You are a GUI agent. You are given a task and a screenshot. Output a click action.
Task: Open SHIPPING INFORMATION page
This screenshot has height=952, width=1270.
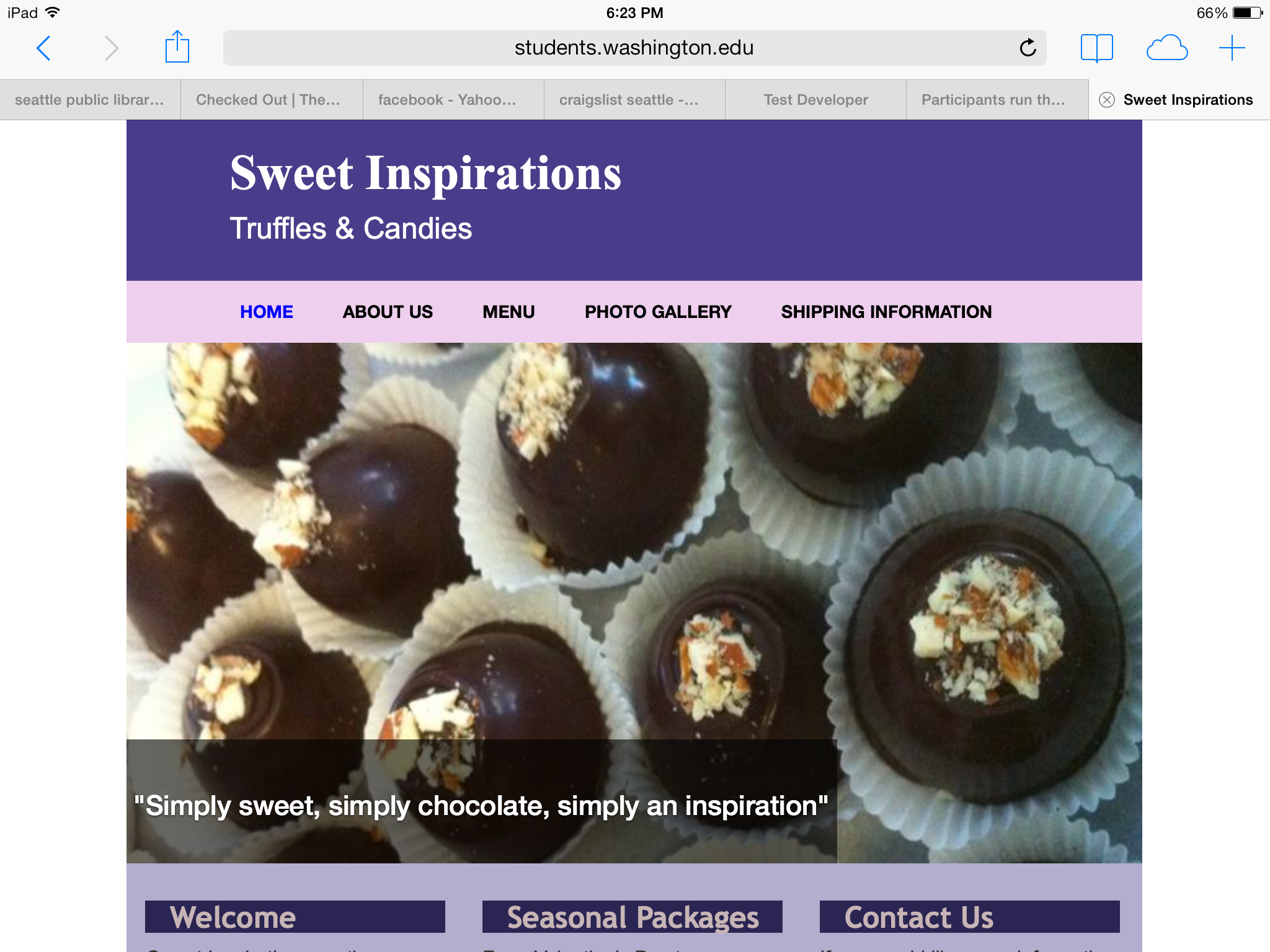[886, 312]
